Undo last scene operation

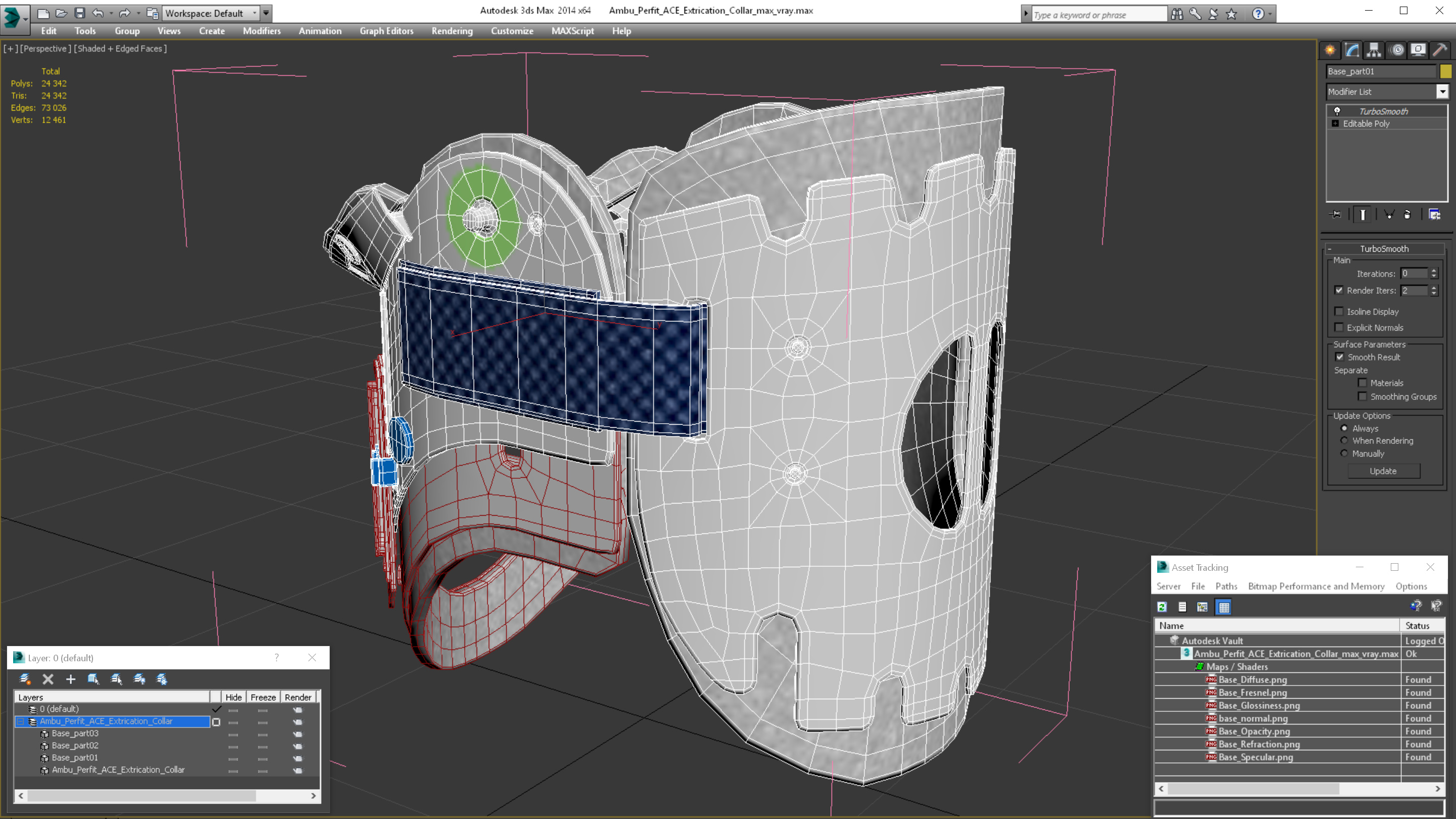click(x=98, y=13)
